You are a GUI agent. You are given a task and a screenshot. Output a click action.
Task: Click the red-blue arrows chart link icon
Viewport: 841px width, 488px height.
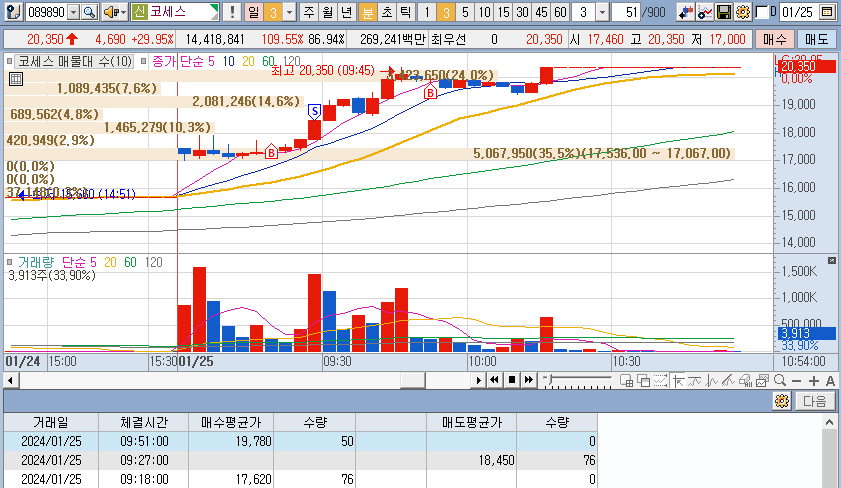[x=685, y=12]
